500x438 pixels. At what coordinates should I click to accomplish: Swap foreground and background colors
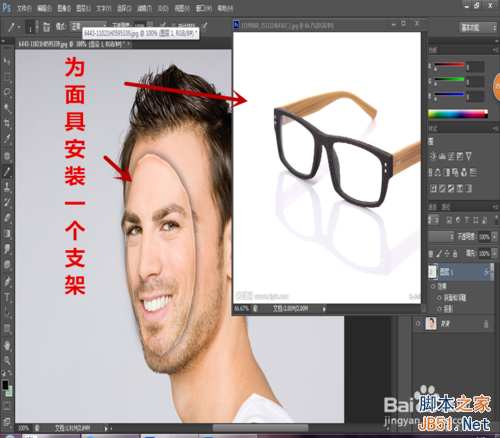(10, 373)
